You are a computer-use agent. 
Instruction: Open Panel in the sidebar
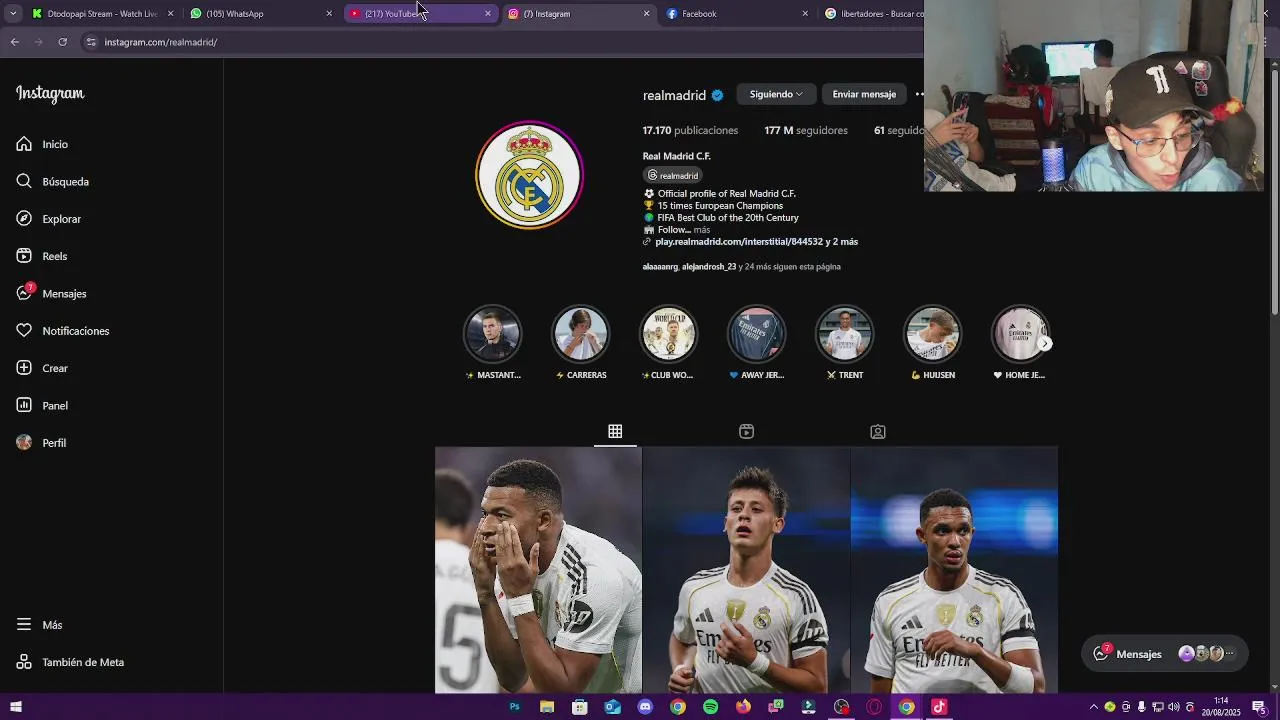click(x=42, y=405)
